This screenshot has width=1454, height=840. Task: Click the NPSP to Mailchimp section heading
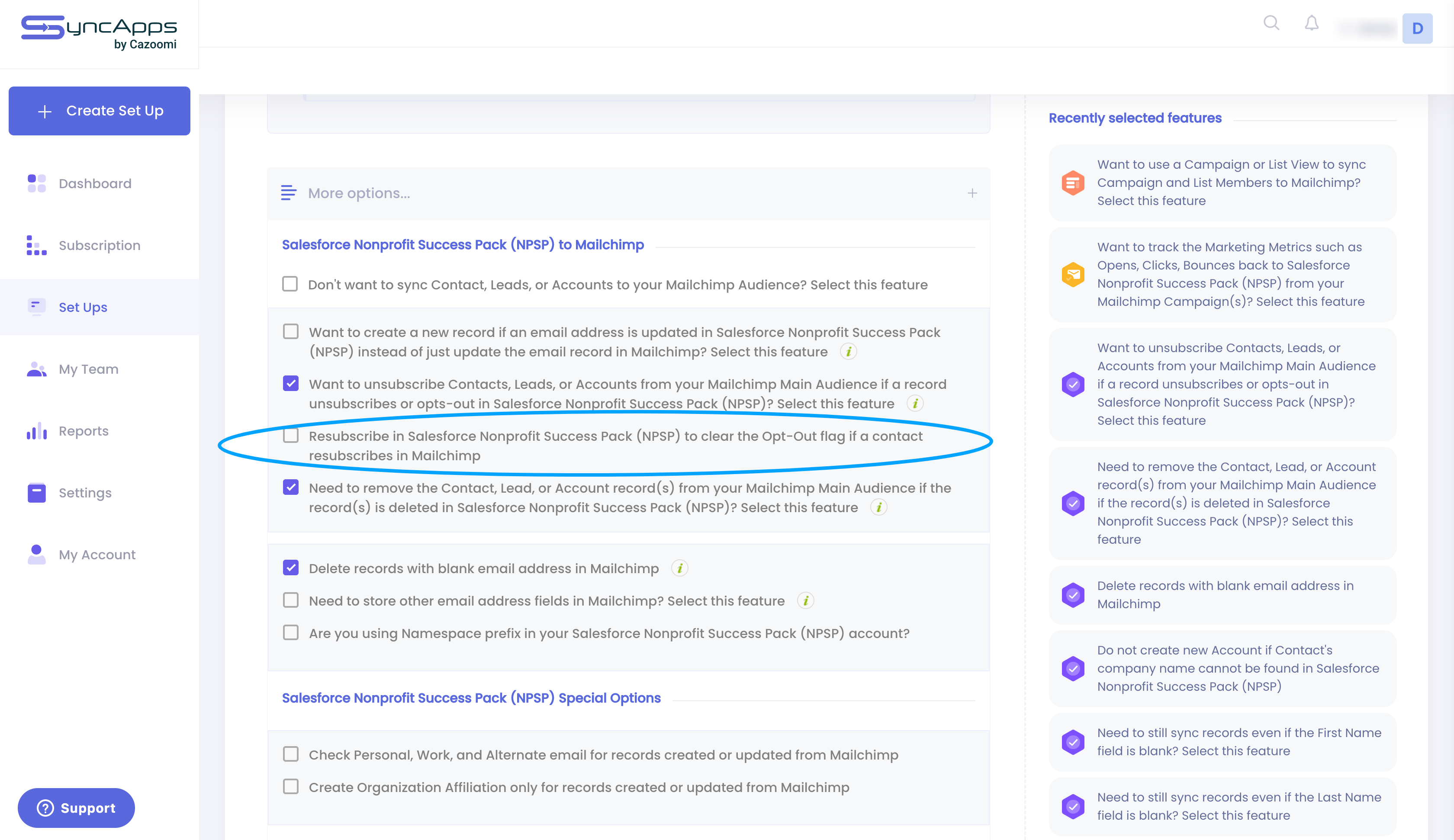[463, 245]
